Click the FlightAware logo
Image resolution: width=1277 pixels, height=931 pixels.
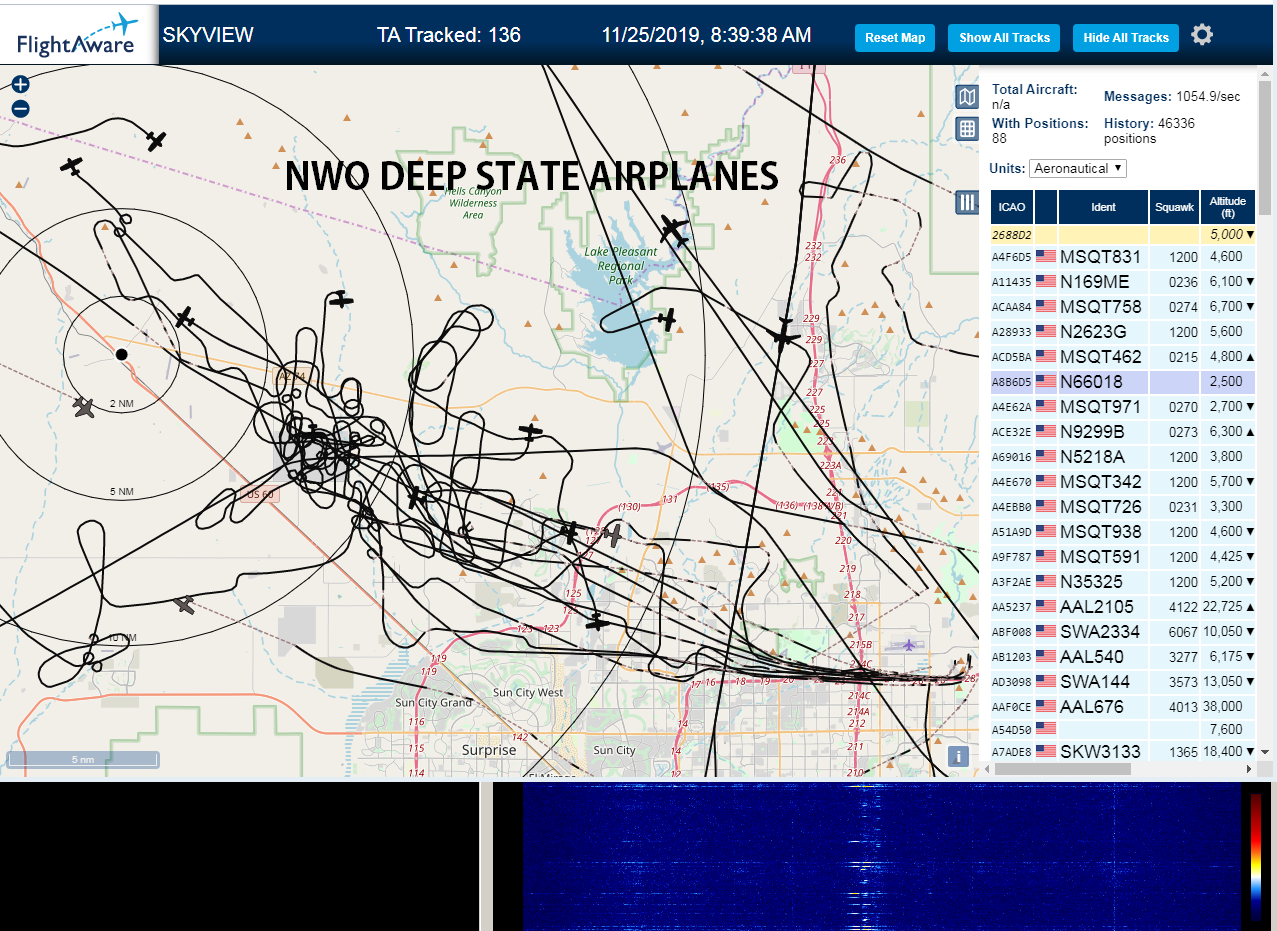[x=78, y=35]
